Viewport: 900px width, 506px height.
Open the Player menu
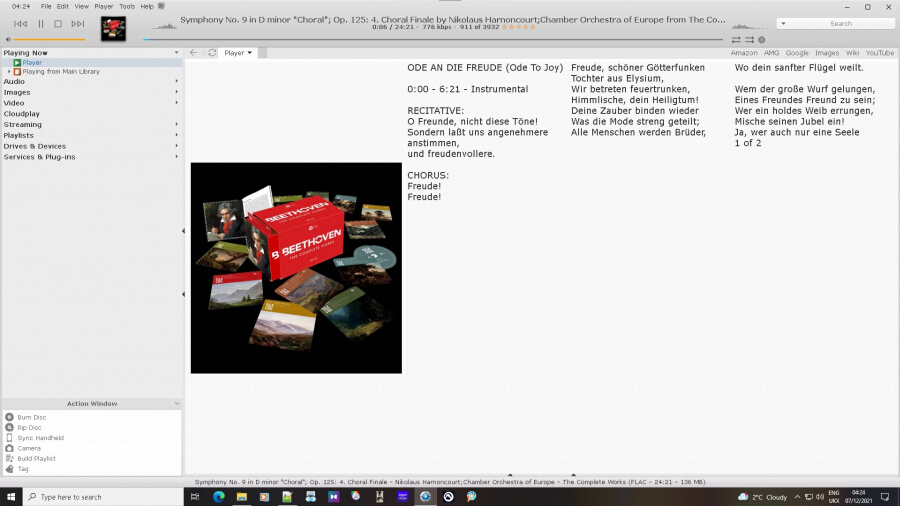(x=104, y=6)
